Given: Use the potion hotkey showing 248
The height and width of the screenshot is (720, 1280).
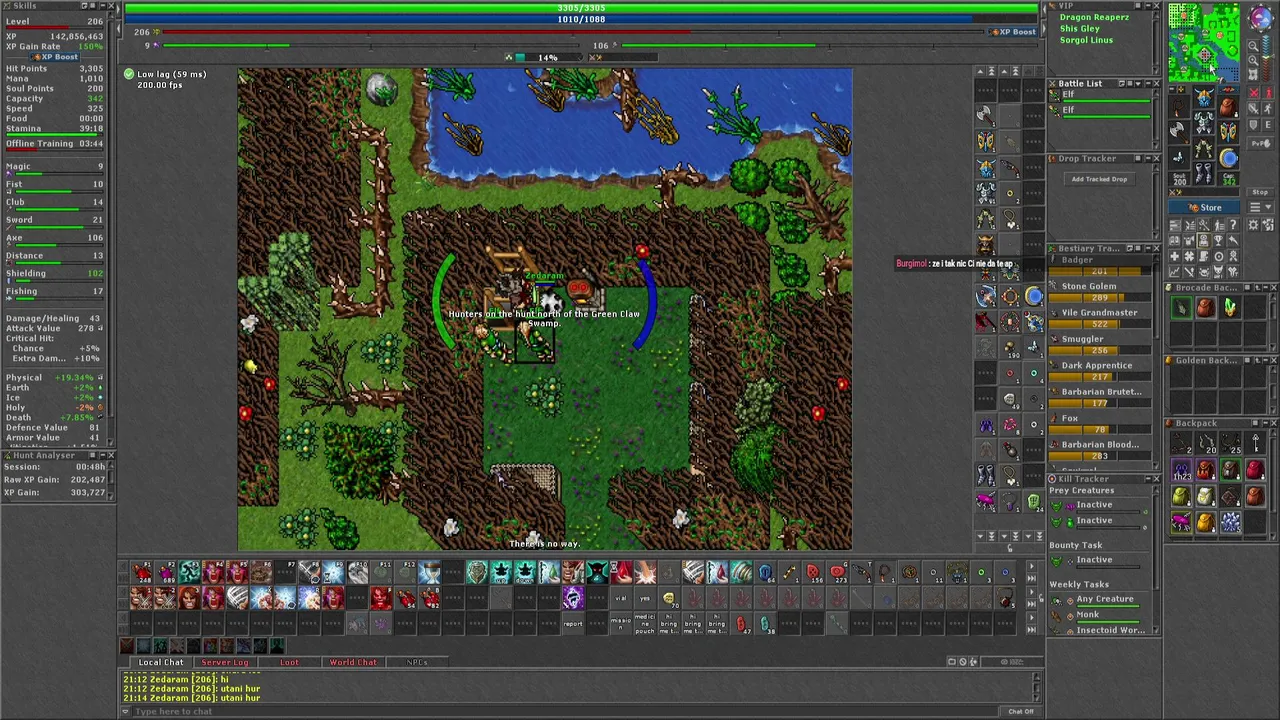Looking at the screenshot, I should point(141,572).
